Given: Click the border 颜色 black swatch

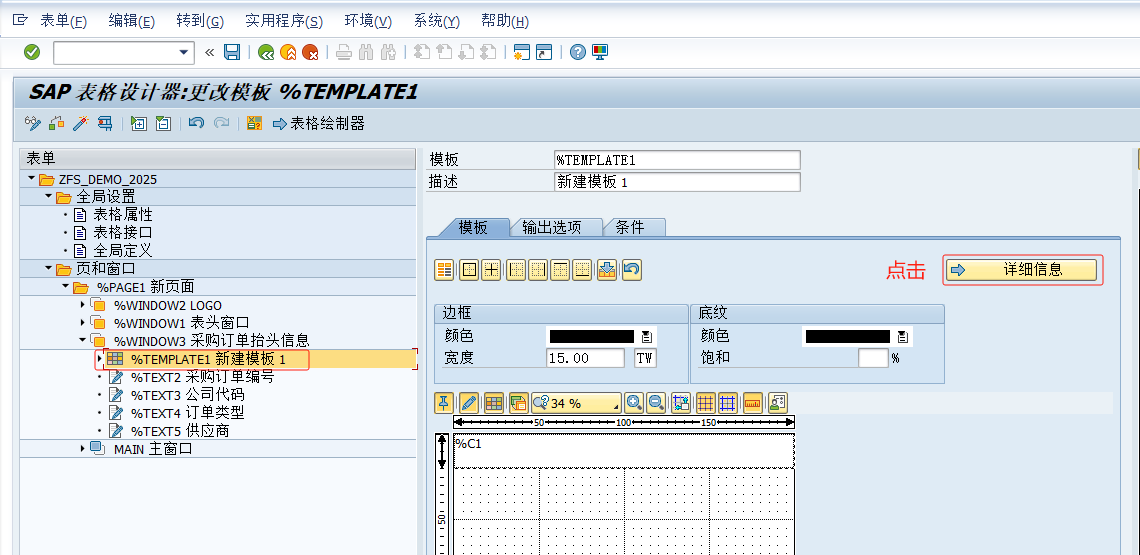Looking at the screenshot, I should [592, 336].
